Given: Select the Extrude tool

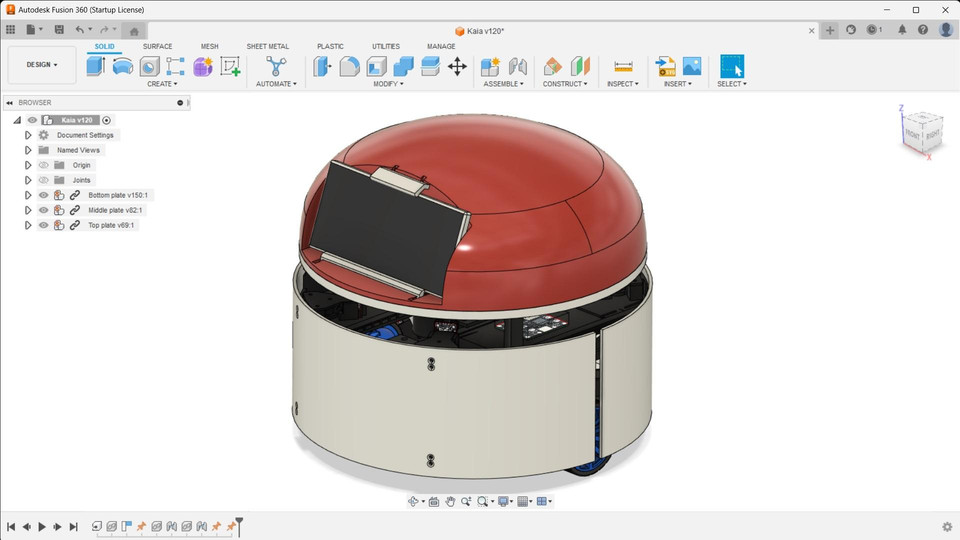Looking at the screenshot, I should [96, 66].
